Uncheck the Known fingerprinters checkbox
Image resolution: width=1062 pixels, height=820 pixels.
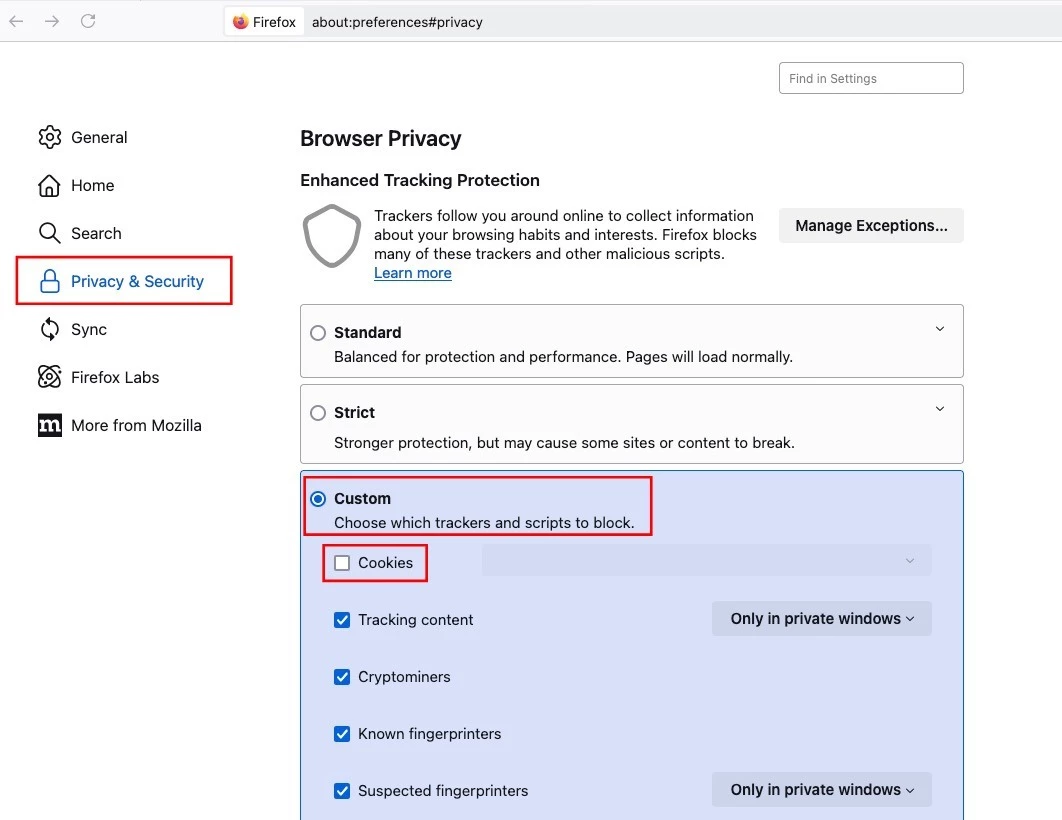342,733
